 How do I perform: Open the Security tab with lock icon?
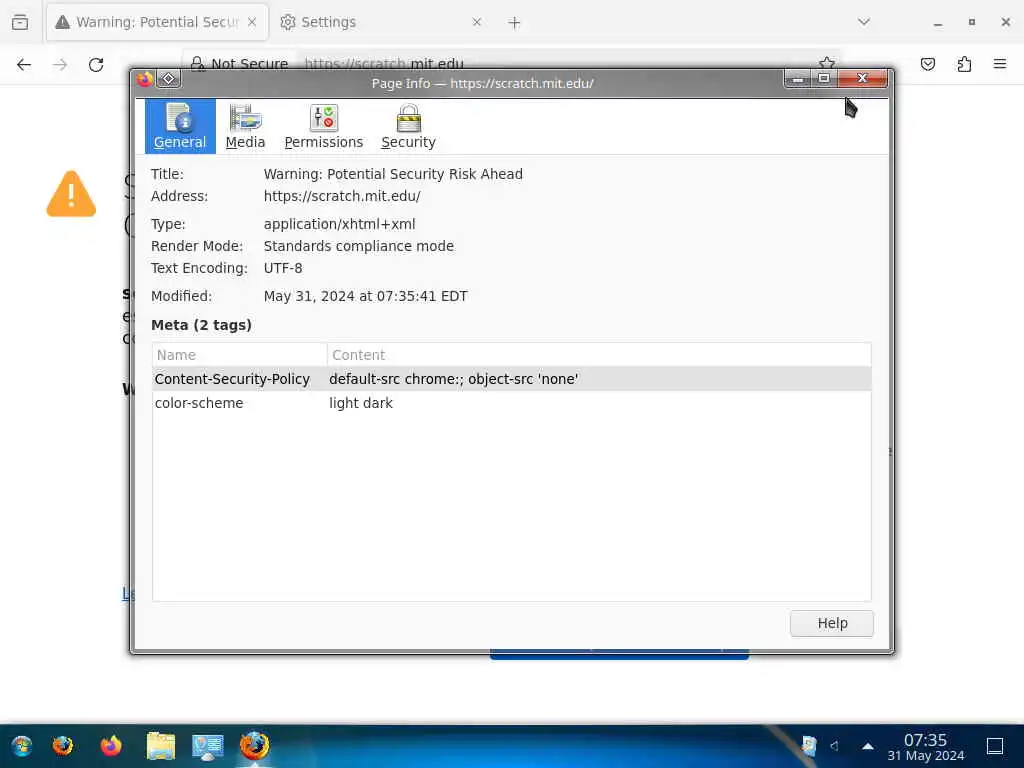point(408,127)
